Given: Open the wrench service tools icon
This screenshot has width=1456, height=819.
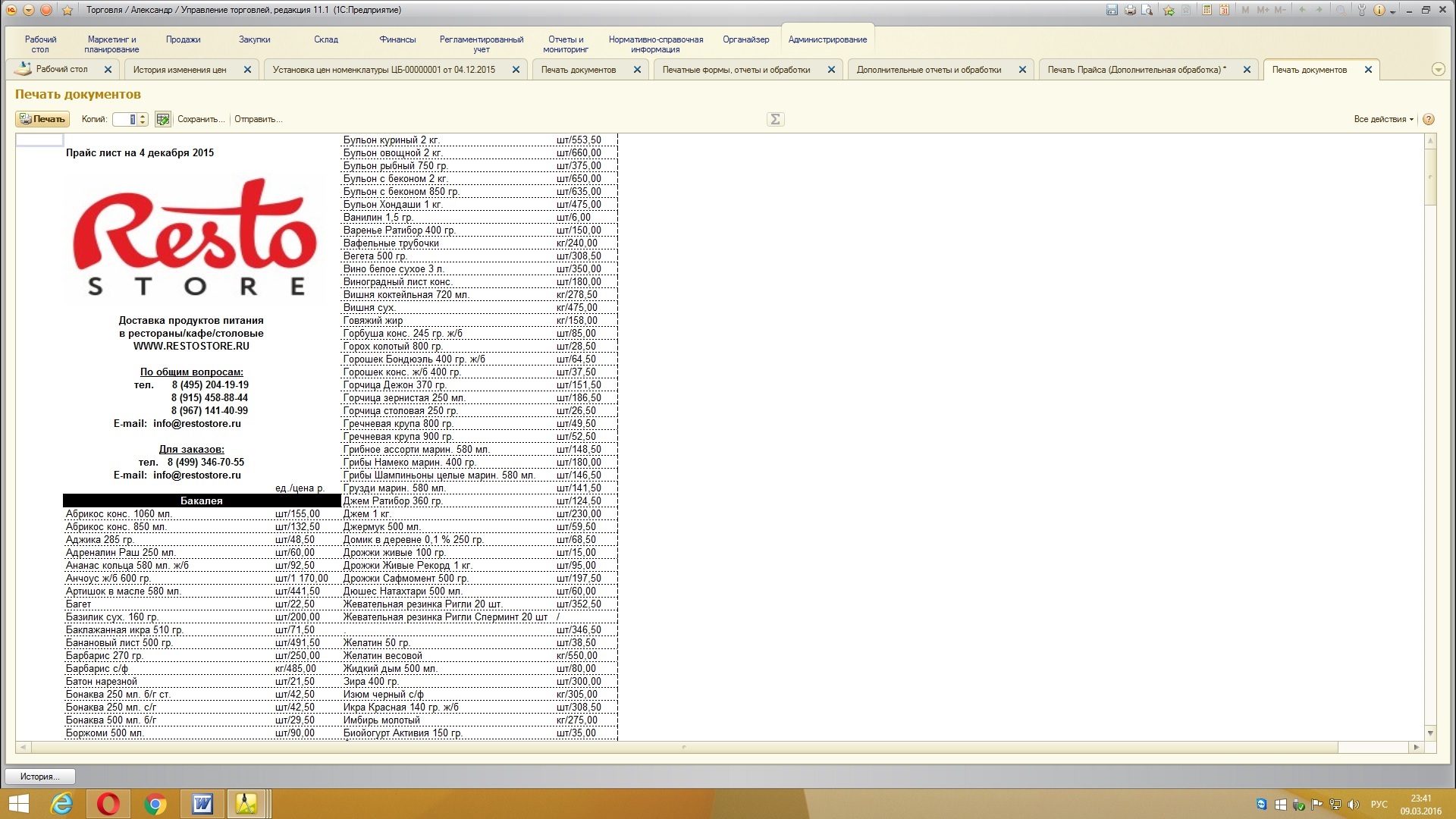Looking at the screenshot, I should [1362, 10].
